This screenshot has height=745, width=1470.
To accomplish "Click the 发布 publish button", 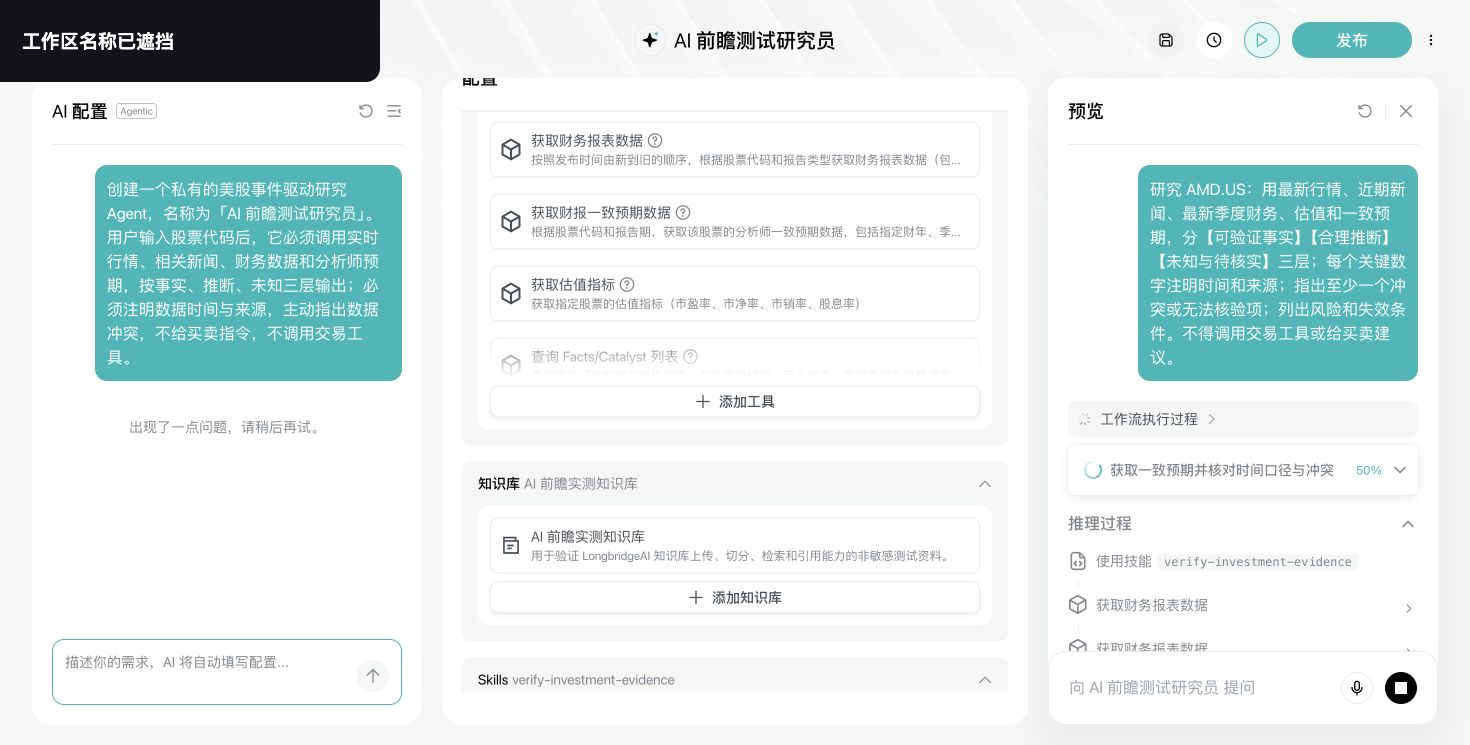I will point(1352,40).
